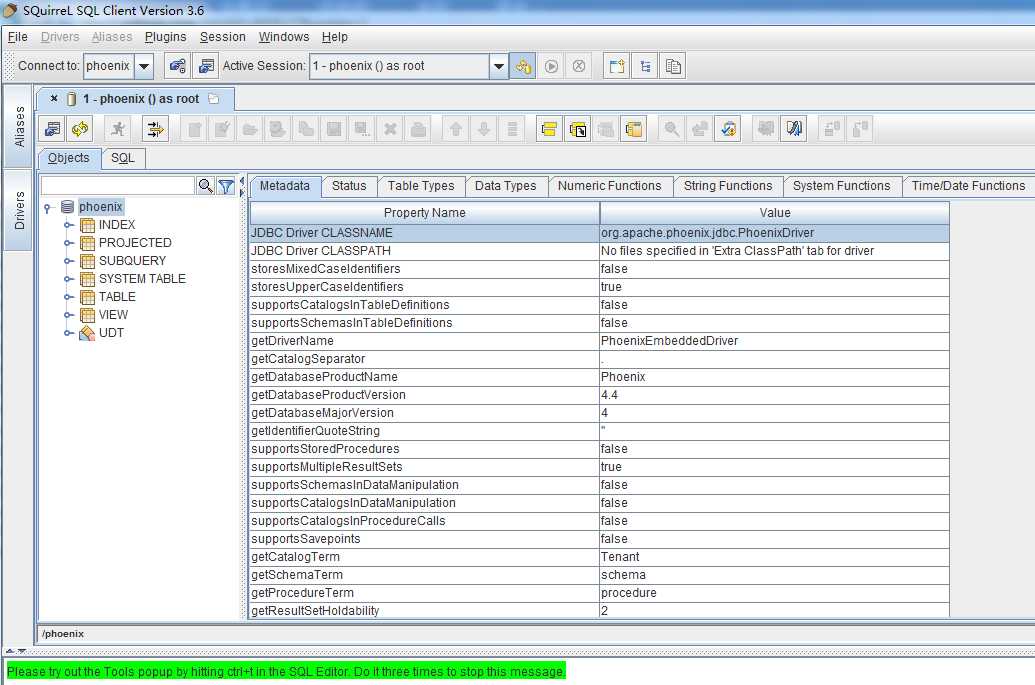Click the window-with-arrow icon in top toolbar

[x=617, y=66]
